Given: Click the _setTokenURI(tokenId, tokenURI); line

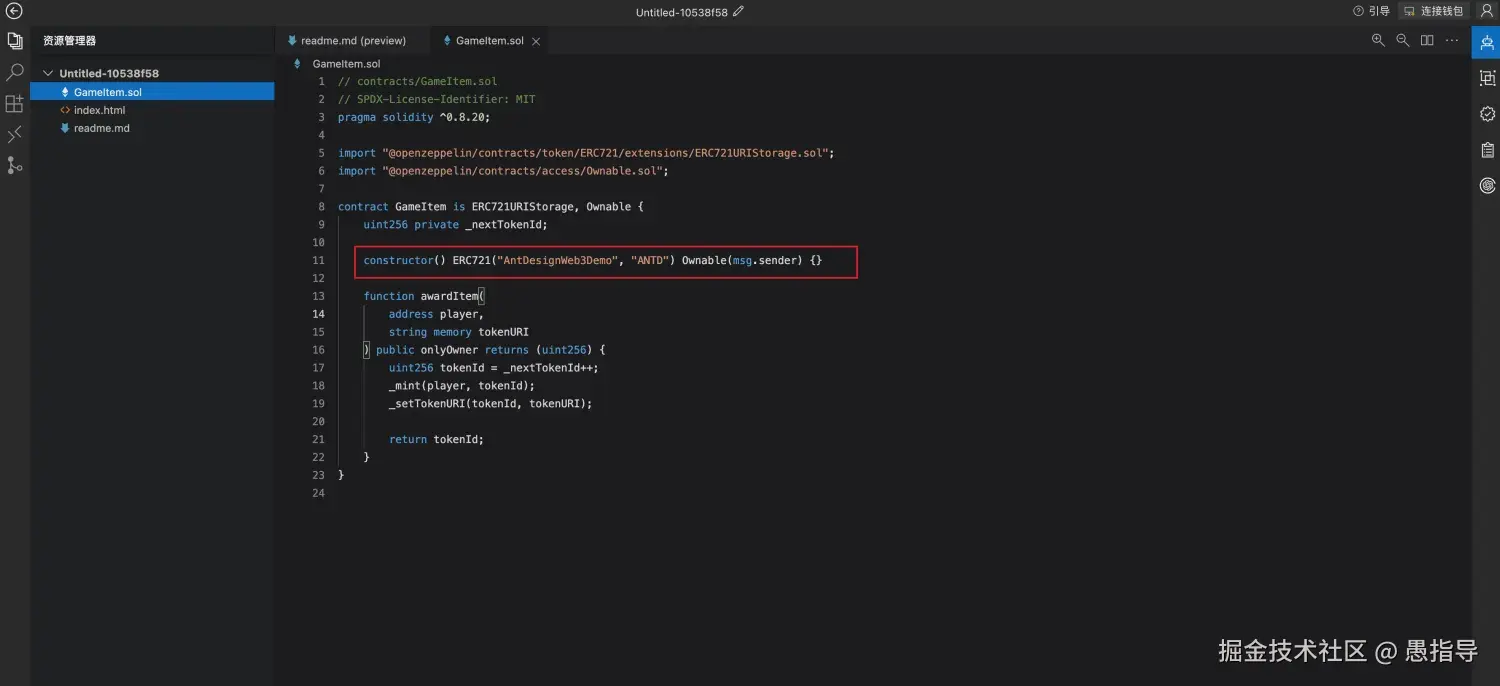Looking at the screenshot, I should pos(491,404).
